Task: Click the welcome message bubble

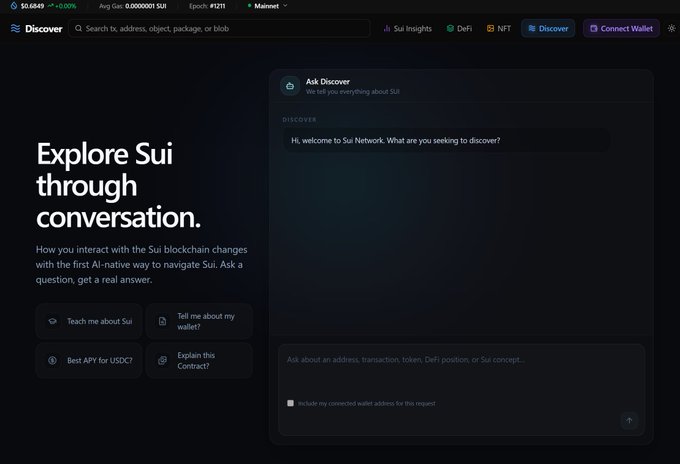Action: click(446, 141)
